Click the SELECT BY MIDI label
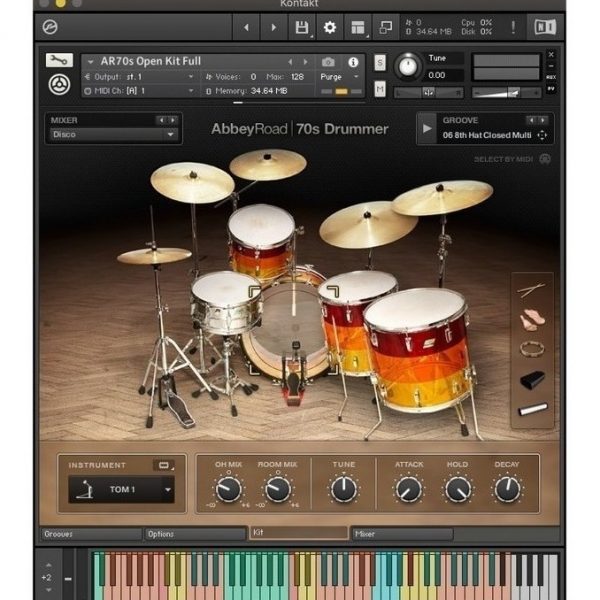Screen dimensions: 600x600 pyautogui.click(x=503, y=159)
